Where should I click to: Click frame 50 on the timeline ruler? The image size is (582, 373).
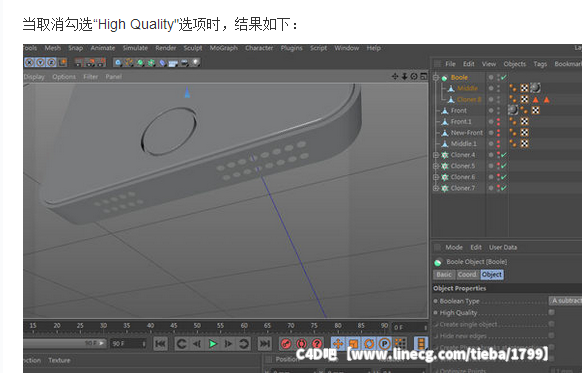(197, 325)
